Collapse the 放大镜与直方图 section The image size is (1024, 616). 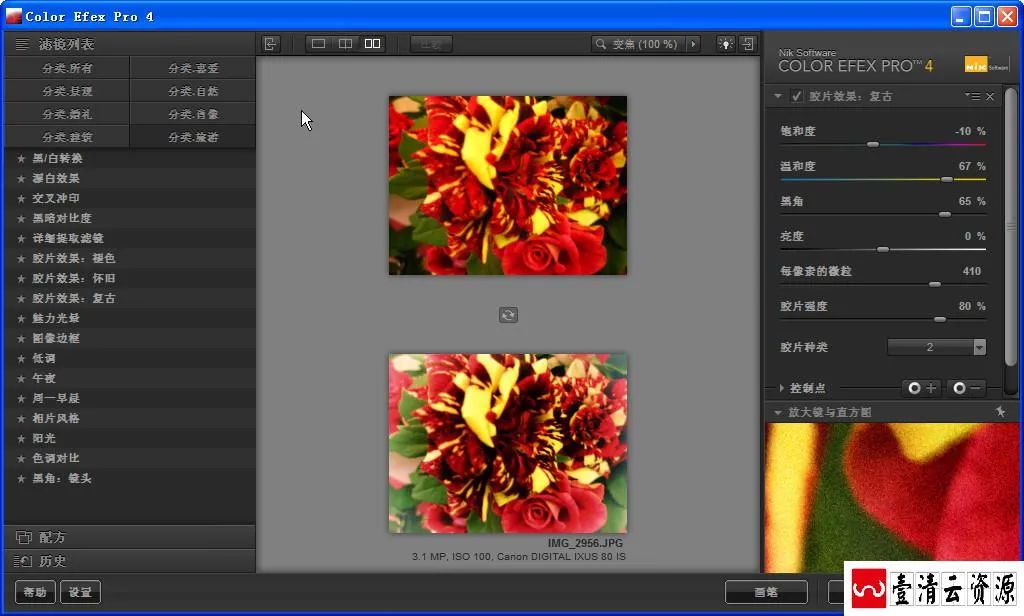pyautogui.click(x=778, y=412)
